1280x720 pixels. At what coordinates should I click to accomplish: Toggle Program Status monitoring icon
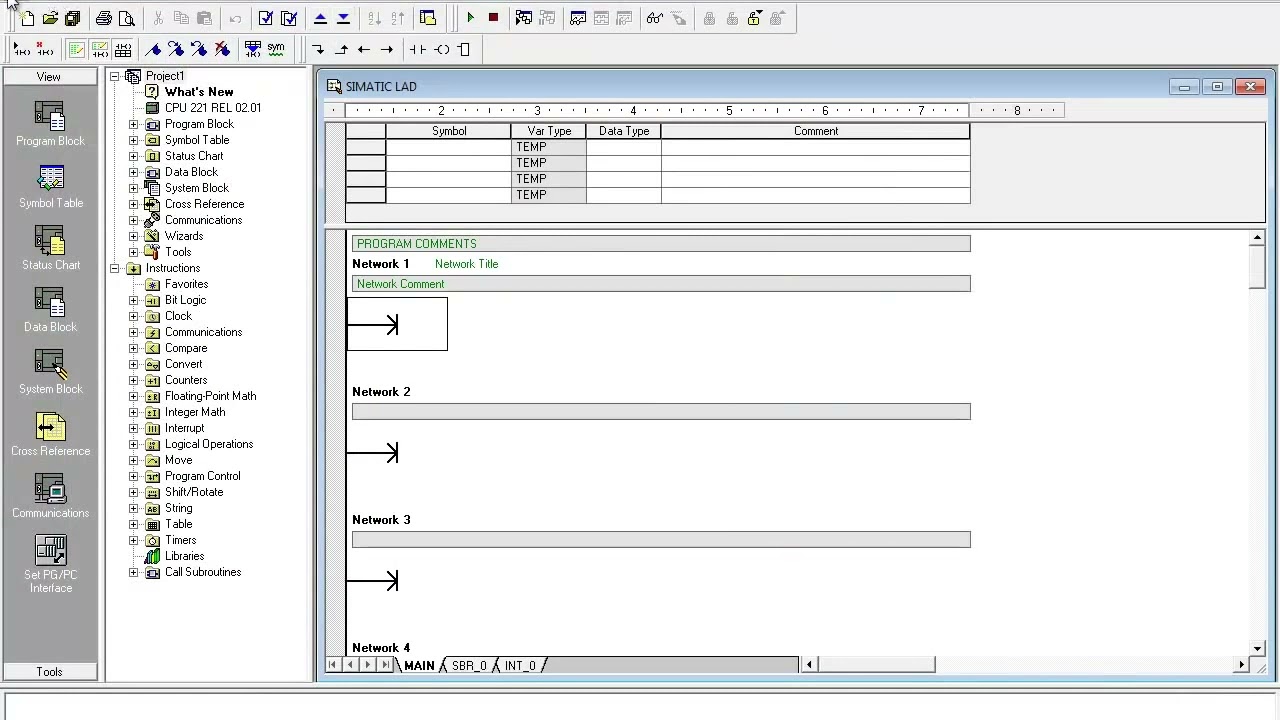(524, 18)
